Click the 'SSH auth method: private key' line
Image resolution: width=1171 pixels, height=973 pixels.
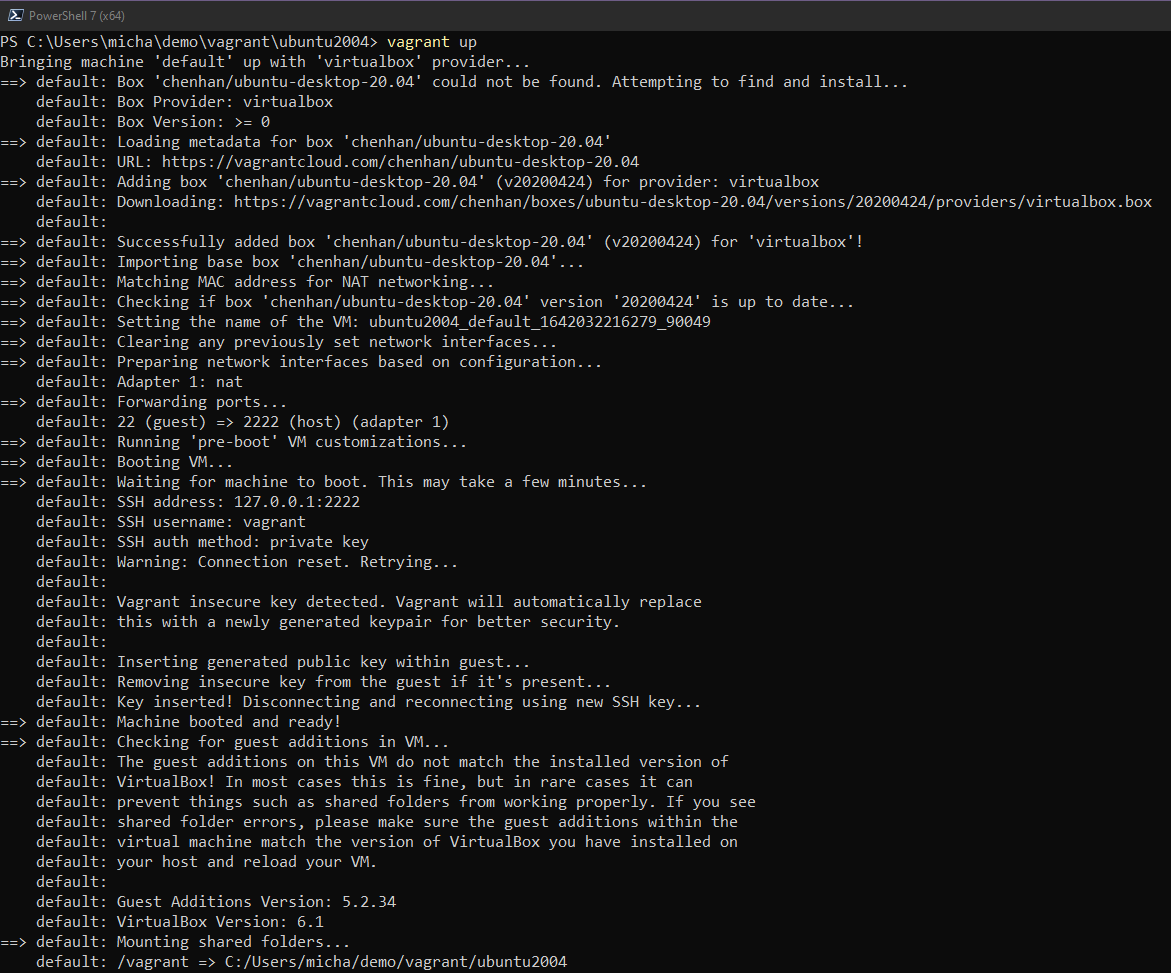click(243, 542)
